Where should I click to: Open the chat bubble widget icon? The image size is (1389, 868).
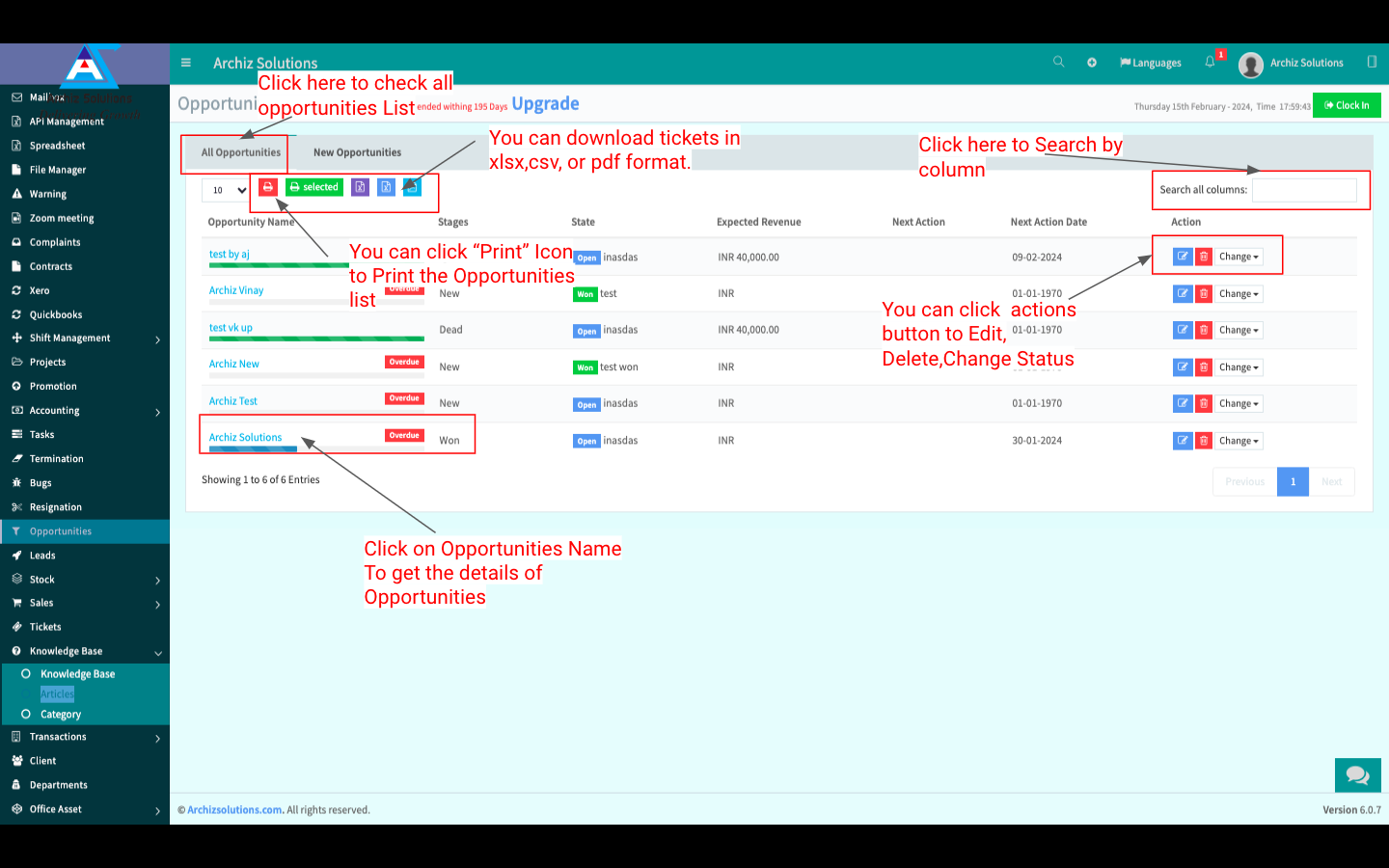tap(1357, 774)
